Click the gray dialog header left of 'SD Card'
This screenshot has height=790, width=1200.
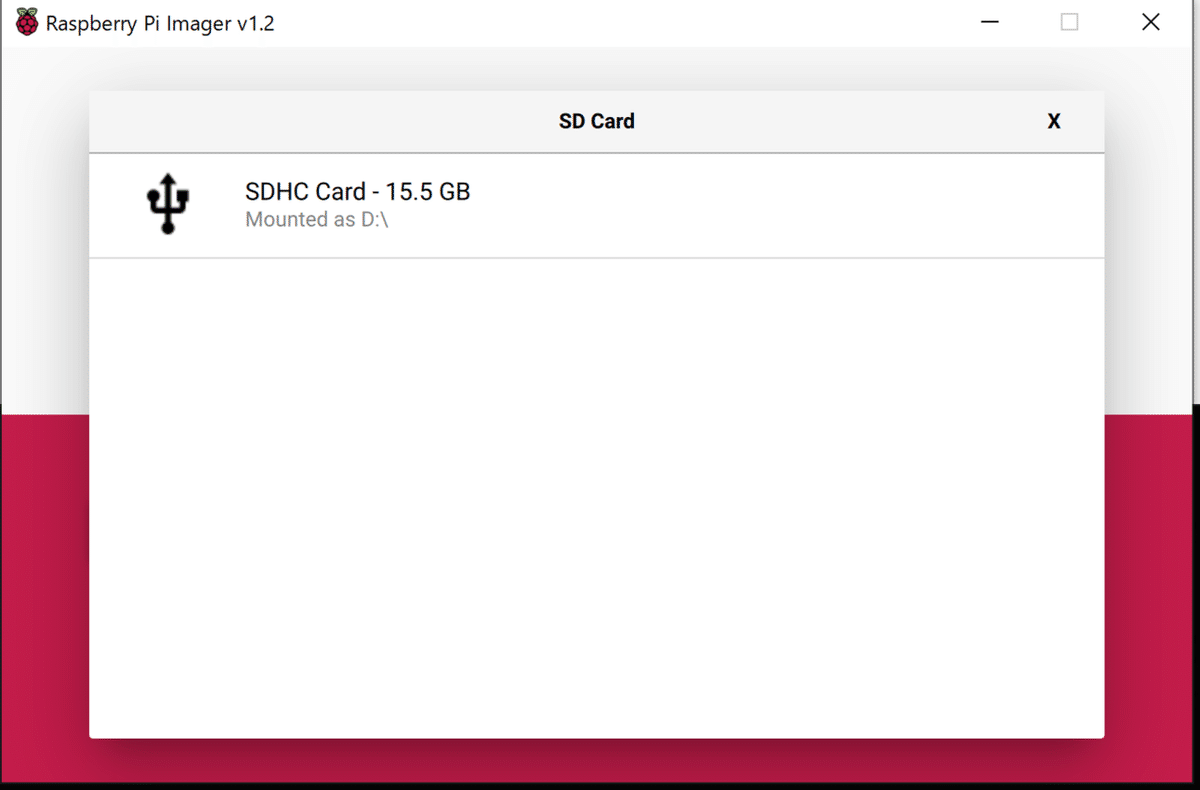[320, 121]
